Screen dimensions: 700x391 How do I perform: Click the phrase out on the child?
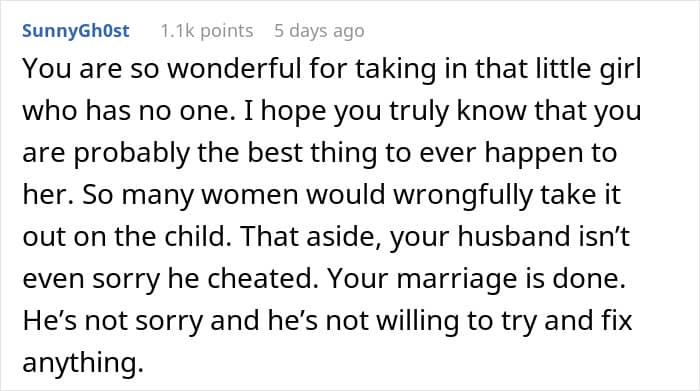pos(127,237)
